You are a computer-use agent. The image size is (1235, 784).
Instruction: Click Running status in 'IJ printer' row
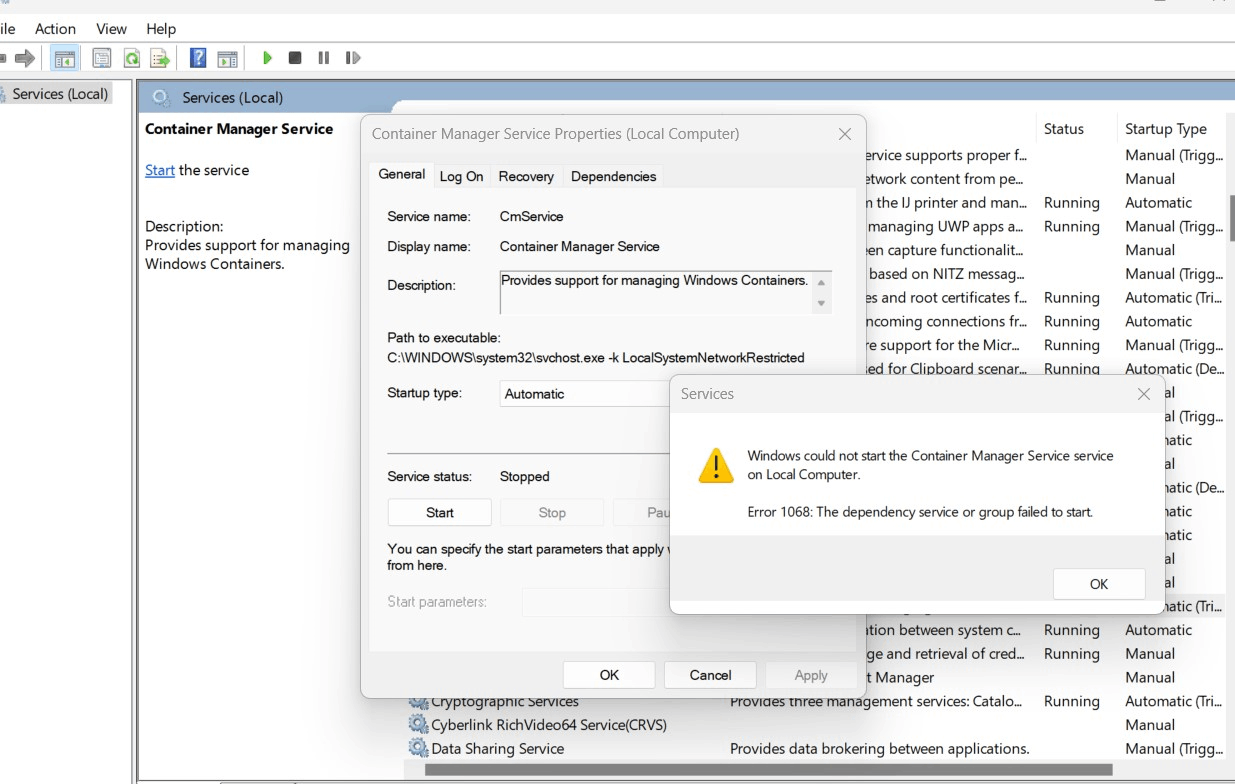pos(1072,202)
